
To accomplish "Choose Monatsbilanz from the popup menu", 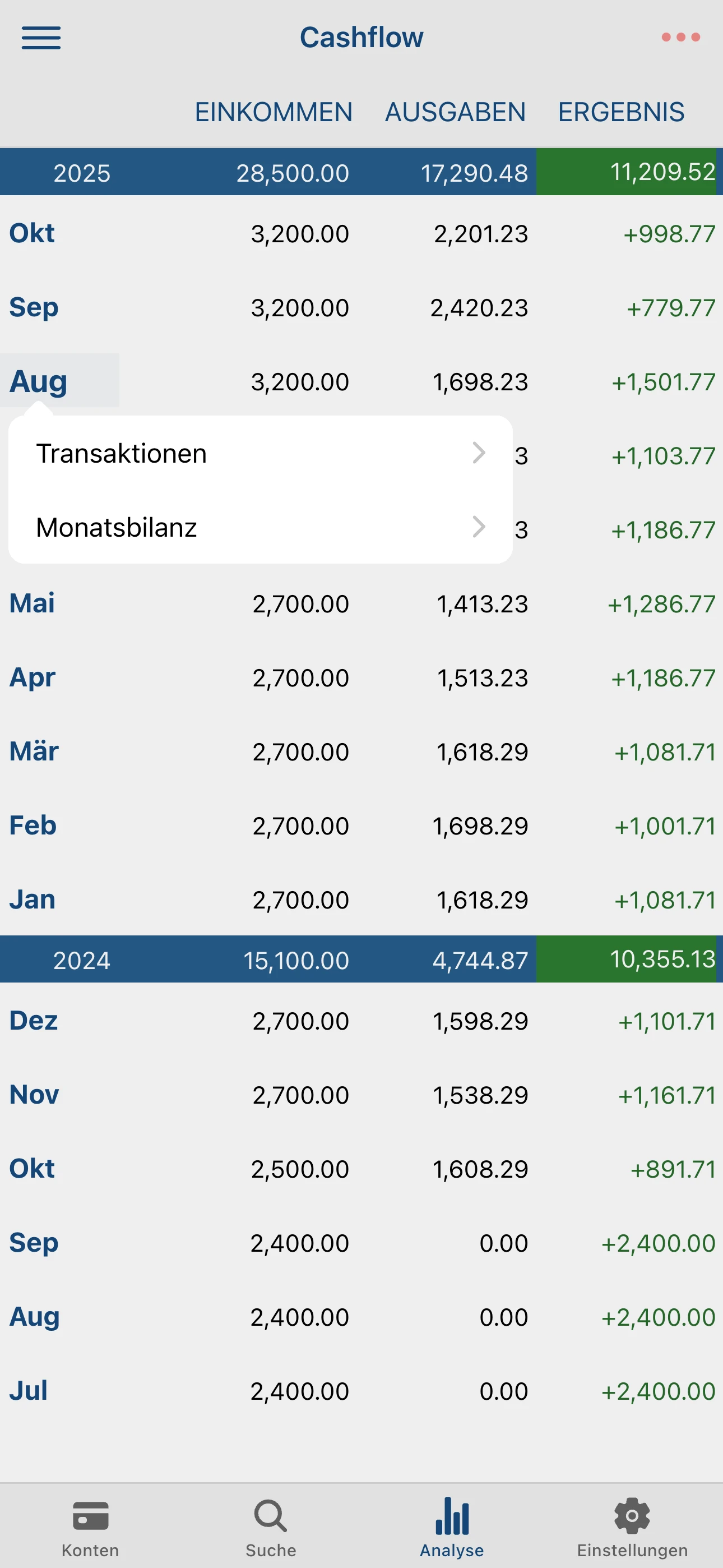I will pos(117,527).
